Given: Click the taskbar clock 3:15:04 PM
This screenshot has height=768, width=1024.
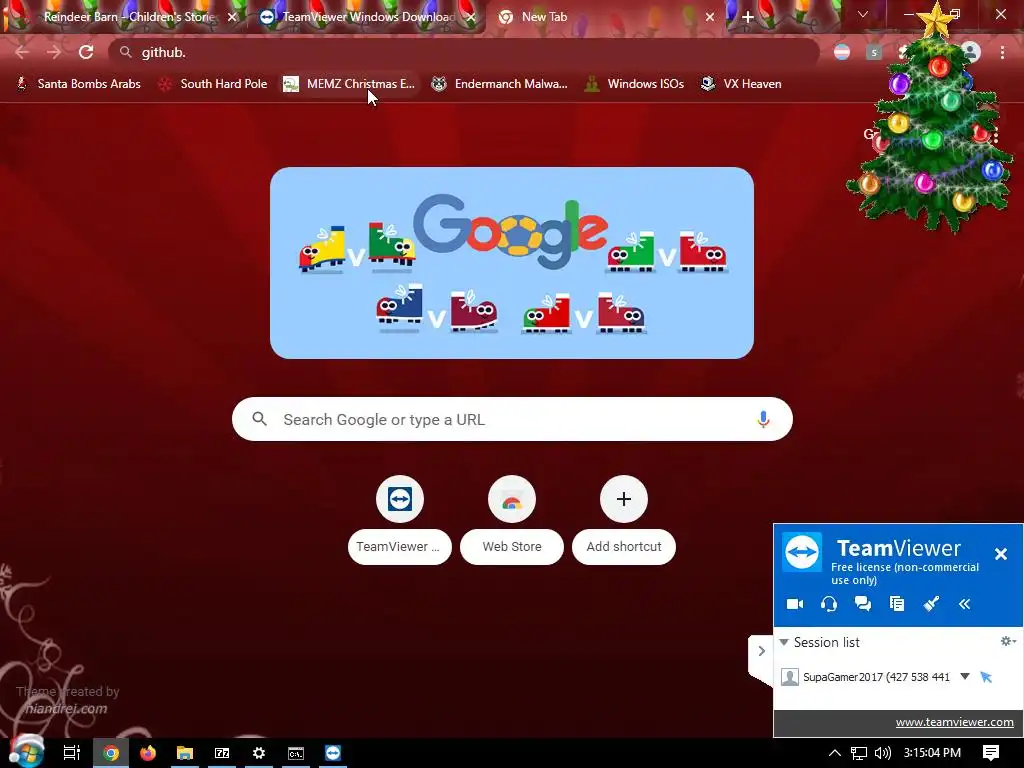Looking at the screenshot, I should (932, 753).
